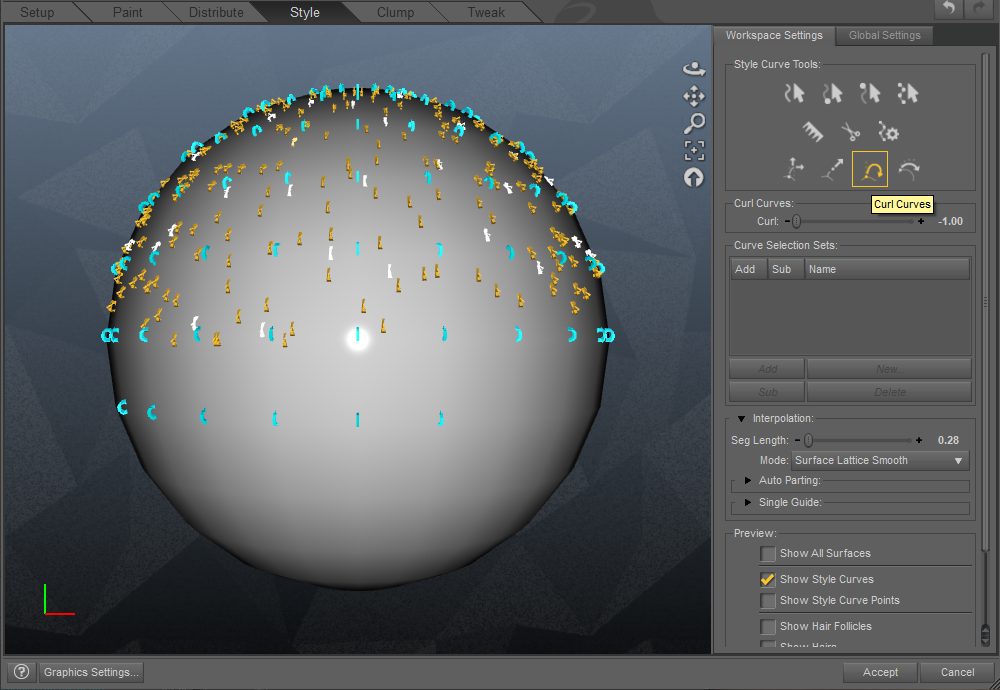1000x690 pixels.
Task: Select the scale curve arrow tool
Action: pos(832,170)
